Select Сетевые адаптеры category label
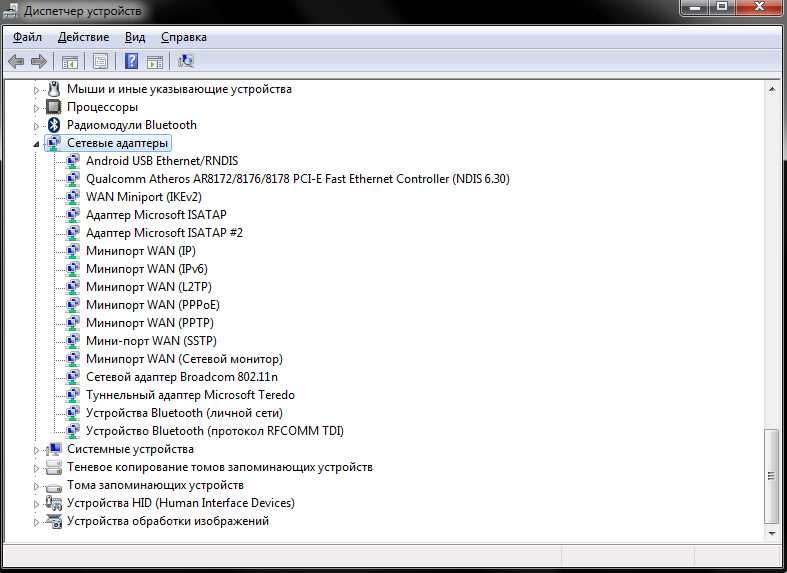This screenshot has height=573, width=787. [x=117, y=143]
